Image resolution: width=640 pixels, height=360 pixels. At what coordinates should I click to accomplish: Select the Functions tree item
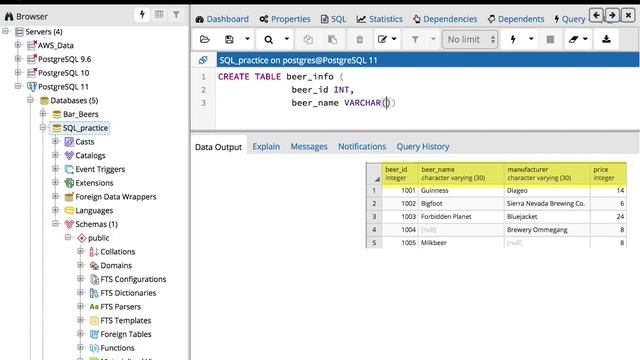click(x=117, y=348)
